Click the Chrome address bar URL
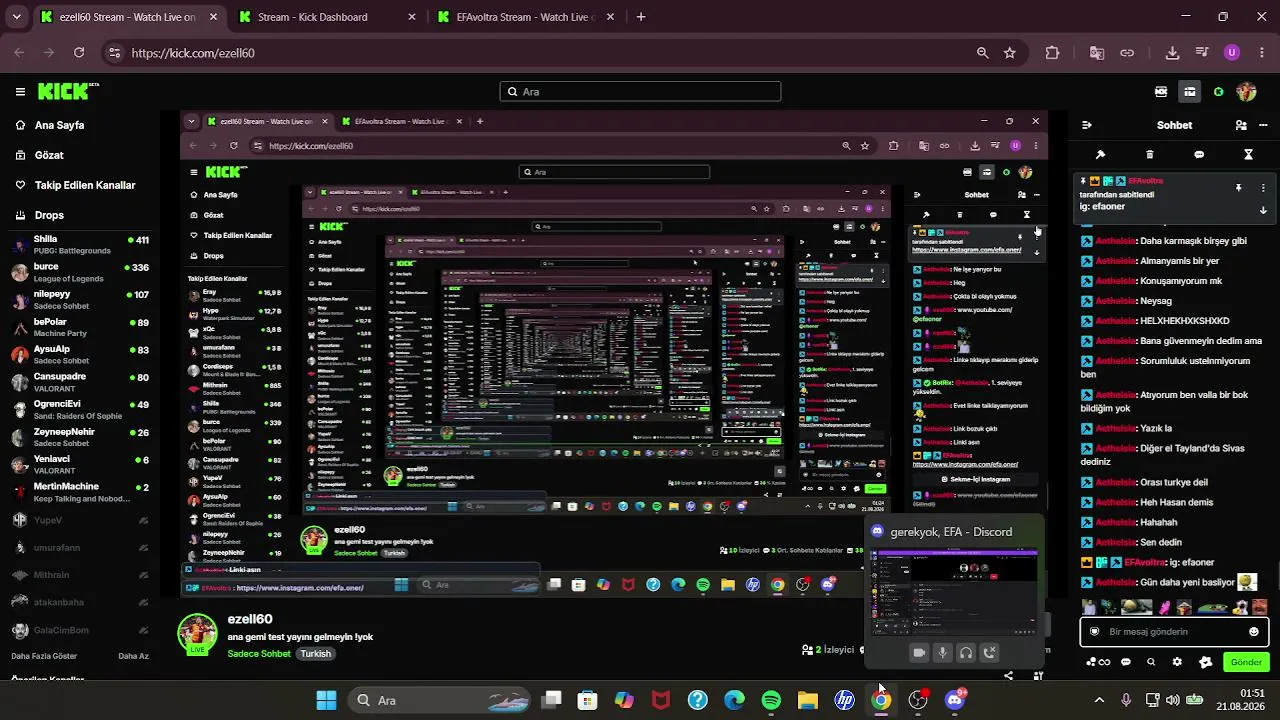Screen dimensions: 1280x720 (193, 53)
